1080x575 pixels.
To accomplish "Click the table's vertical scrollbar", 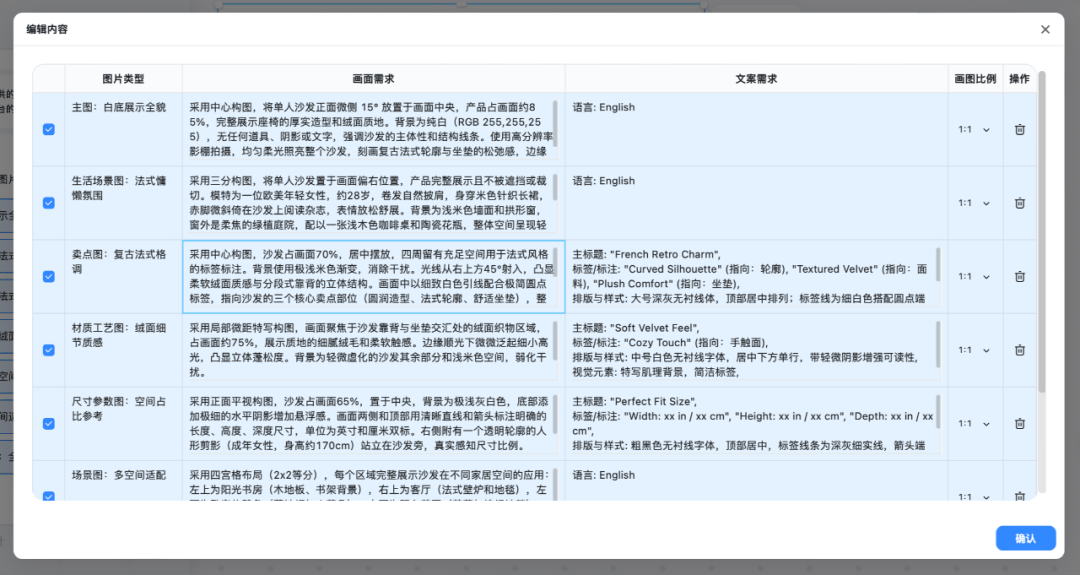I will (x=1041, y=231).
